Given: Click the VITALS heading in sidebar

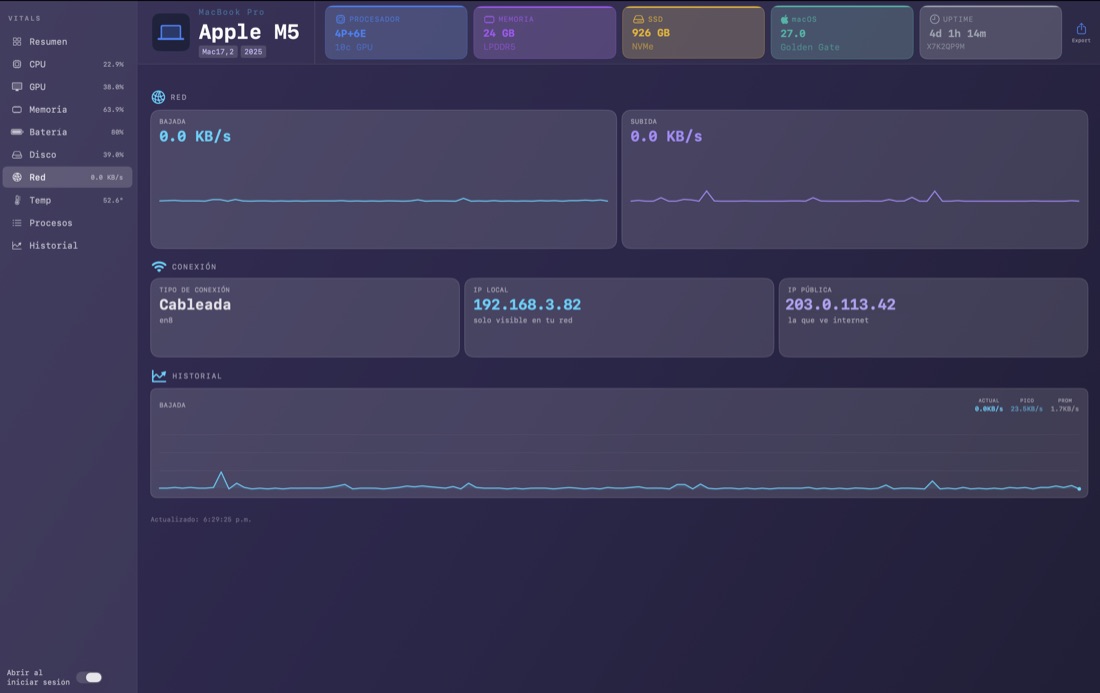Looking at the screenshot, I should click(x=25, y=18).
